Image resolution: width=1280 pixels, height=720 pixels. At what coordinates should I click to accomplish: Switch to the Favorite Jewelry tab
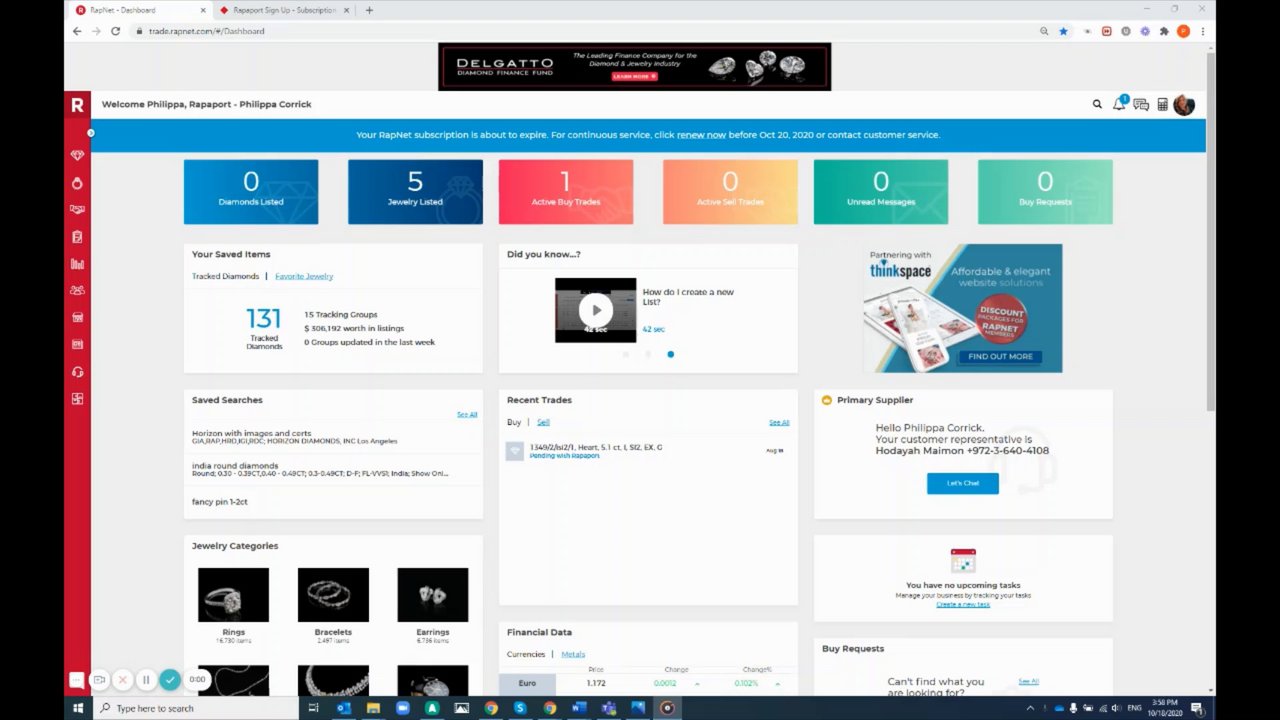click(304, 276)
